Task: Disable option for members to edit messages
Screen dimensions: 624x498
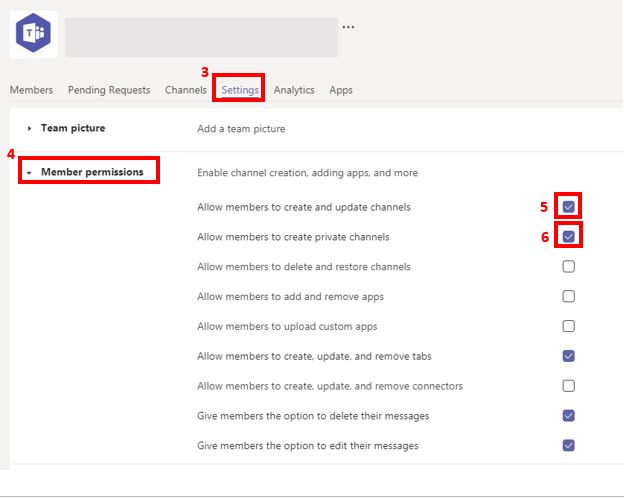Action: [x=568, y=445]
